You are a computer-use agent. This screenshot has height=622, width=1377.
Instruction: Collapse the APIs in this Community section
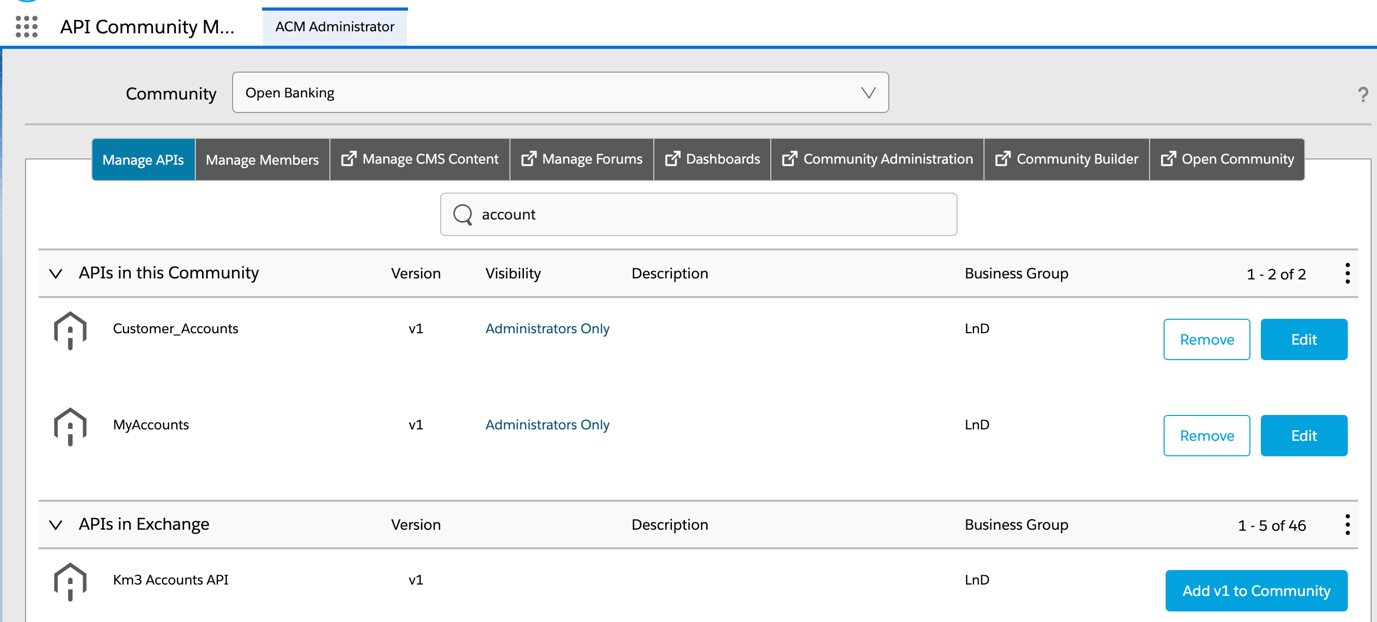56,274
